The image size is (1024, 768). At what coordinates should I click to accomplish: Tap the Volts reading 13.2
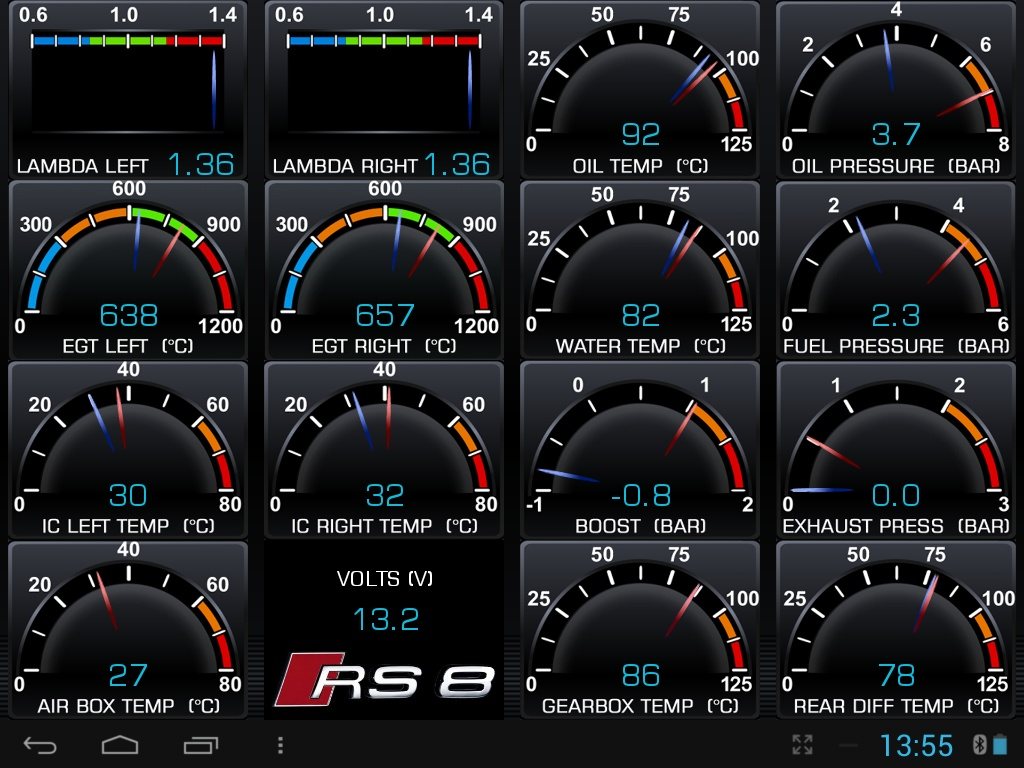click(x=385, y=619)
